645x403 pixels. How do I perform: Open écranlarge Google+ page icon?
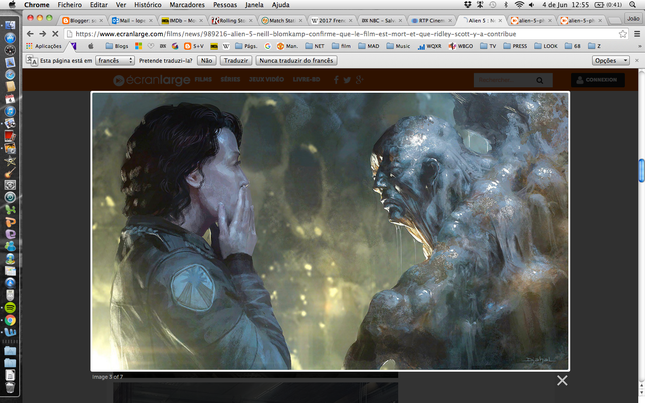[360, 80]
